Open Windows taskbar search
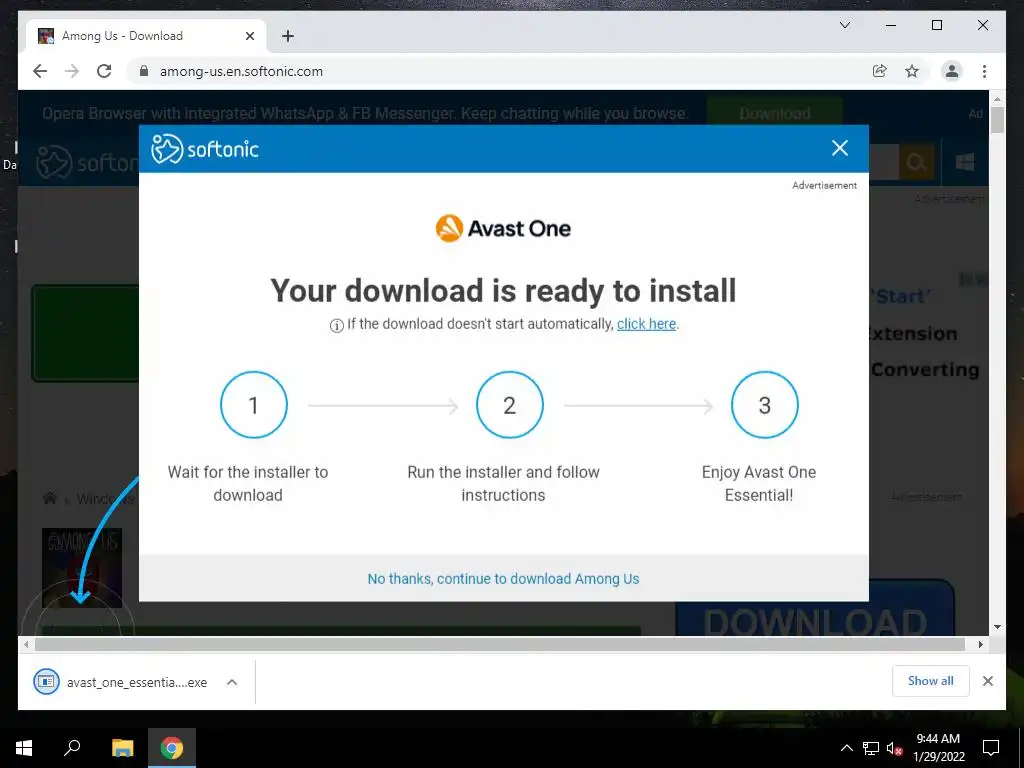This screenshot has height=768, width=1024. (x=72, y=748)
